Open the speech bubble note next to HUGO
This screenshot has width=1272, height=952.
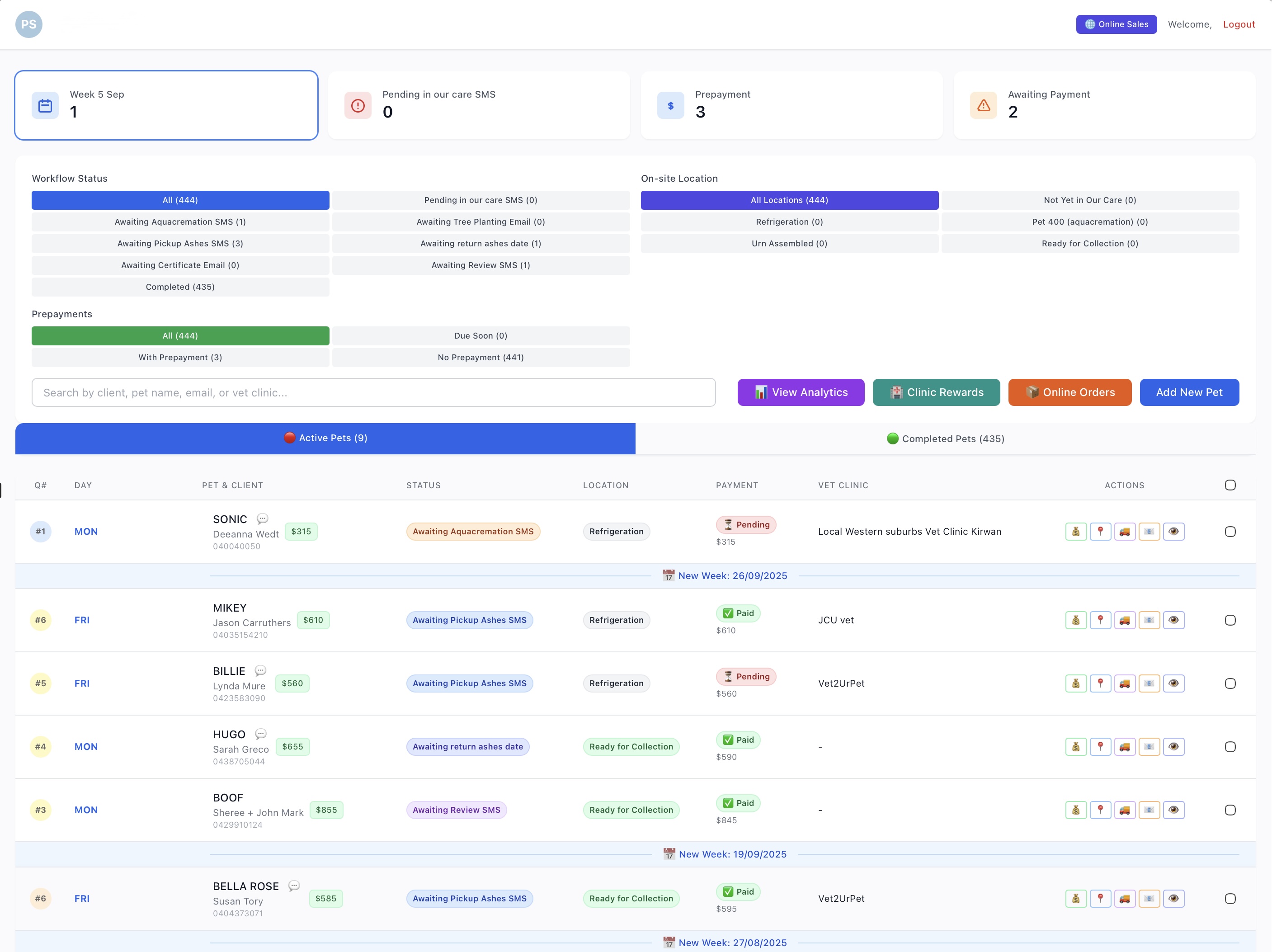[x=260, y=734]
